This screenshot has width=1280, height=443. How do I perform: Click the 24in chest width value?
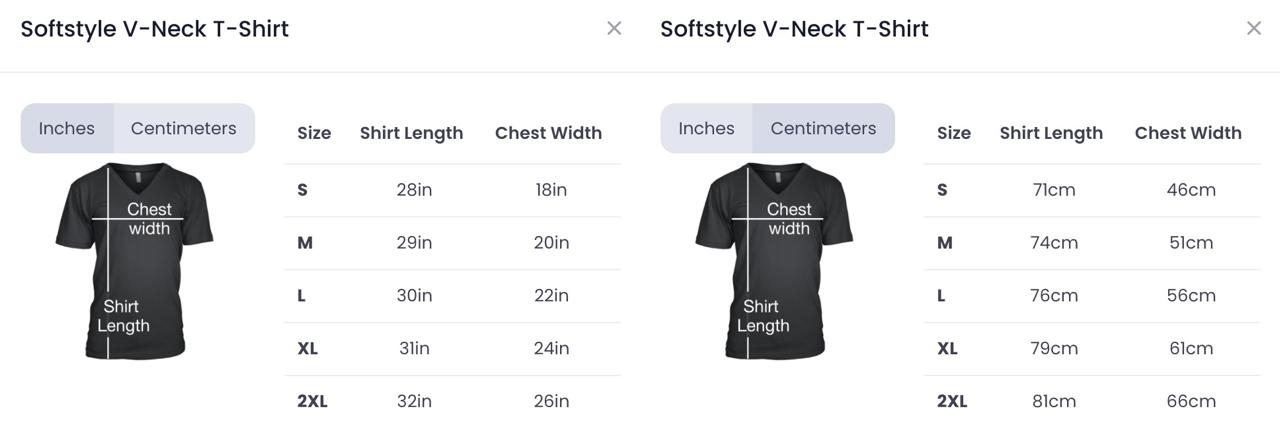pyautogui.click(x=551, y=348)
